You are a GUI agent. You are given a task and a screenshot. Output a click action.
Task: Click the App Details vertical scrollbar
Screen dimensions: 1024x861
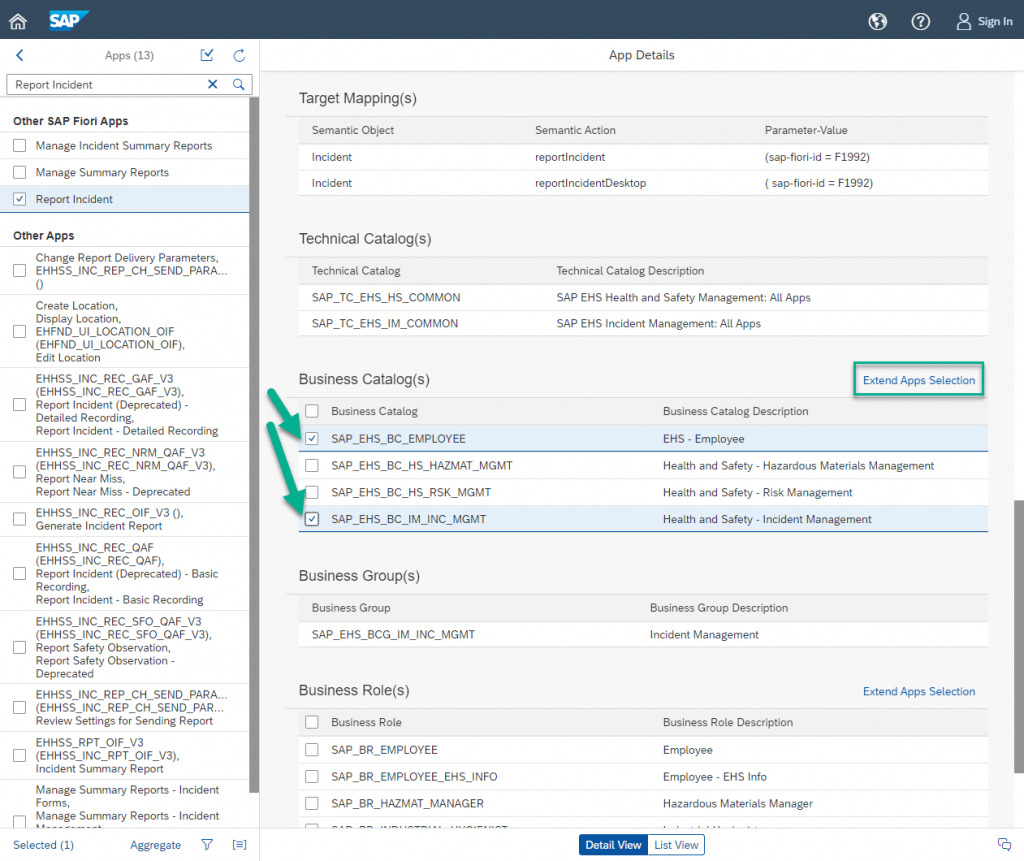point(1019,637)
